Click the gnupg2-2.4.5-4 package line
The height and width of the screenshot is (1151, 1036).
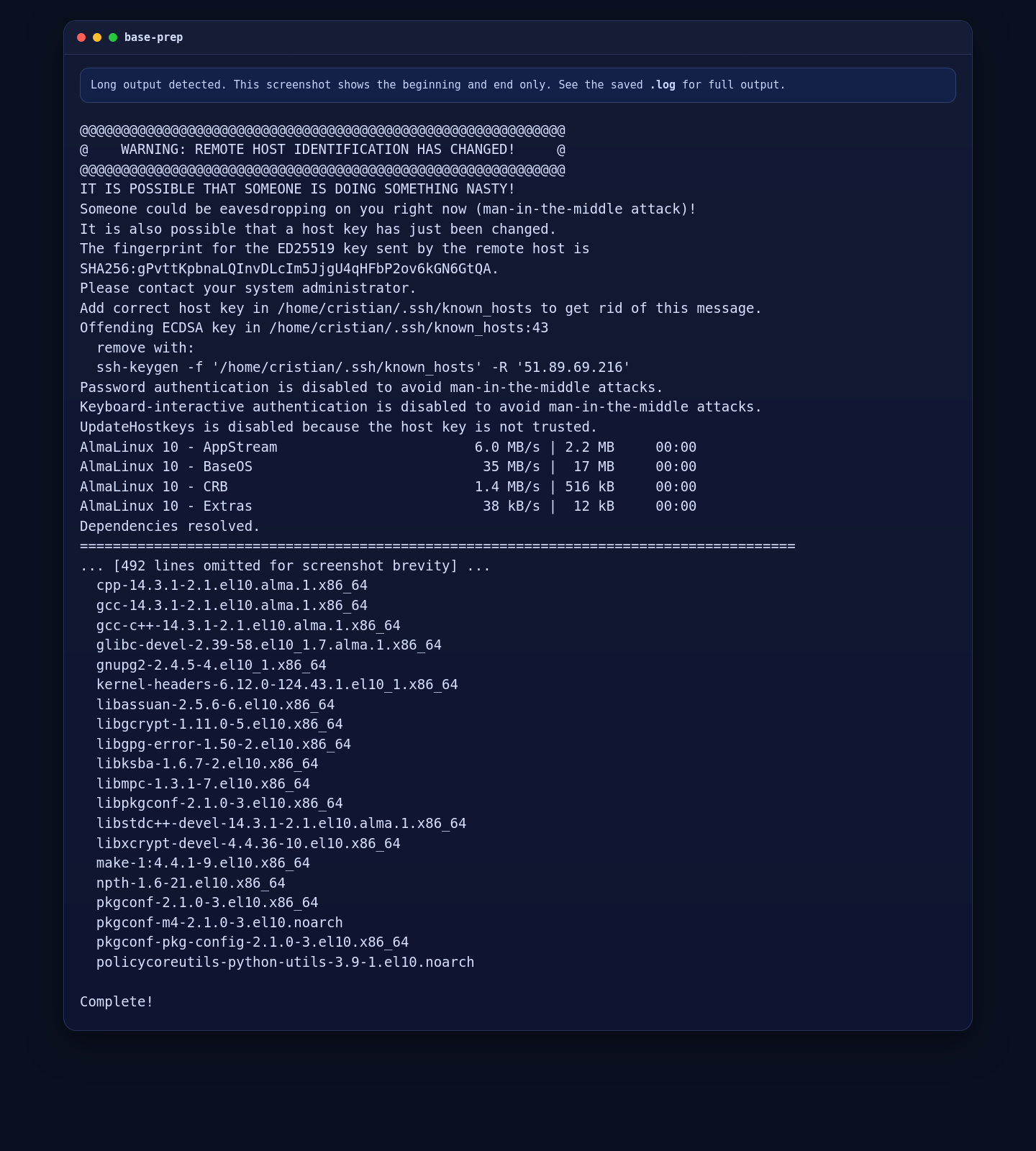tap(212, 665)
